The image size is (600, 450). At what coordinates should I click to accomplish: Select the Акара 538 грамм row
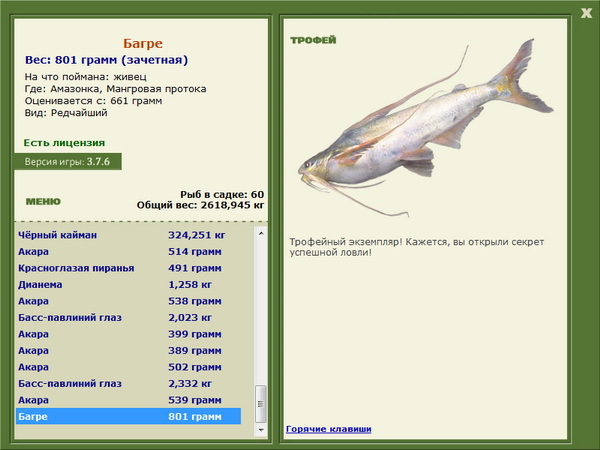pos(129,301)
